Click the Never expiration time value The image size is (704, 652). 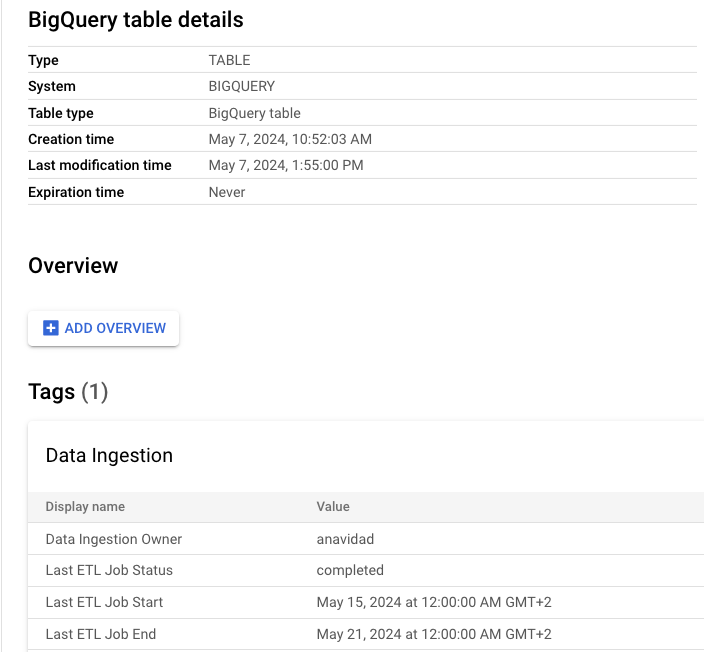pos(226,192)
